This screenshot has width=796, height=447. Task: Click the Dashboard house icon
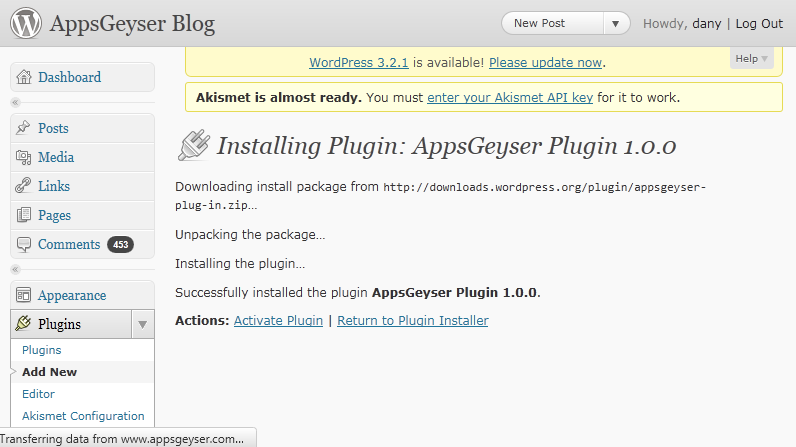pos(24,77)
